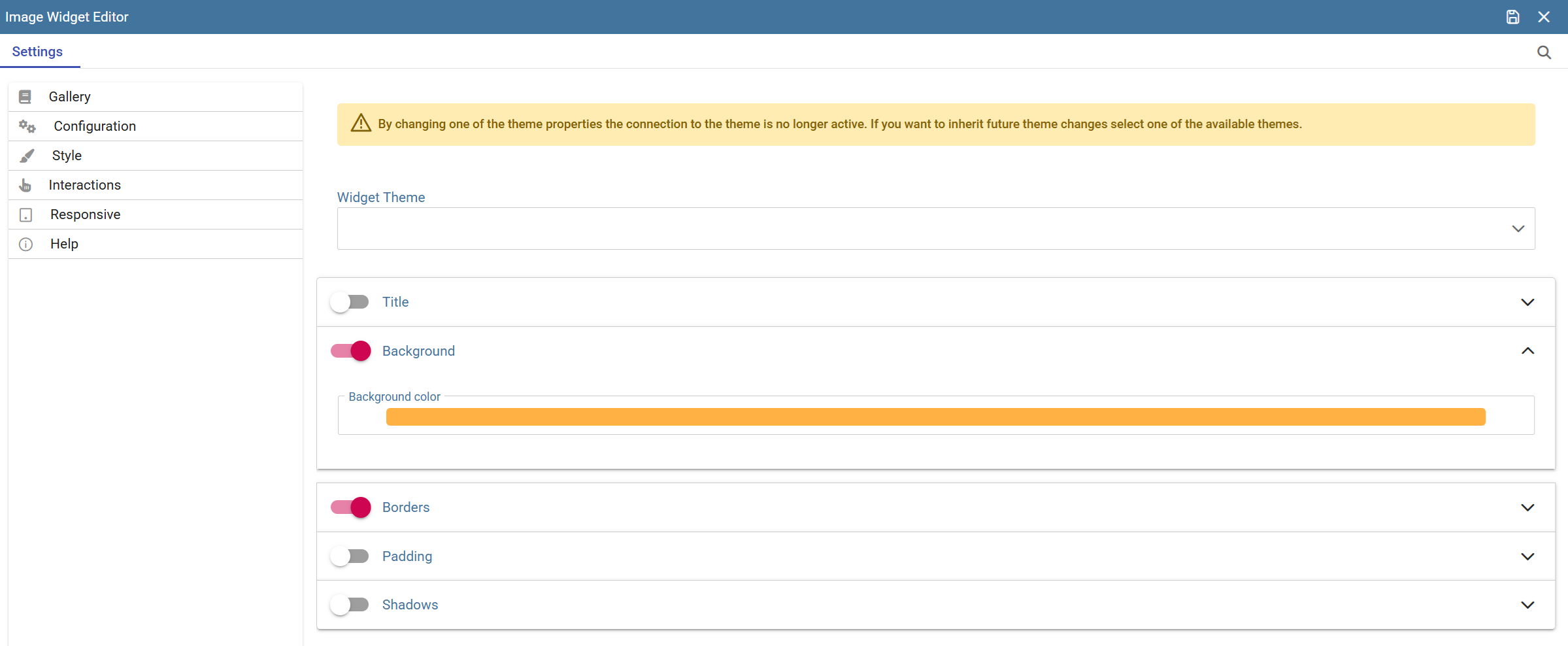The height and width of the screenshot is (646, 1568).
Task: Turn off the Borders toggle
Action: (x=350, y=507)
